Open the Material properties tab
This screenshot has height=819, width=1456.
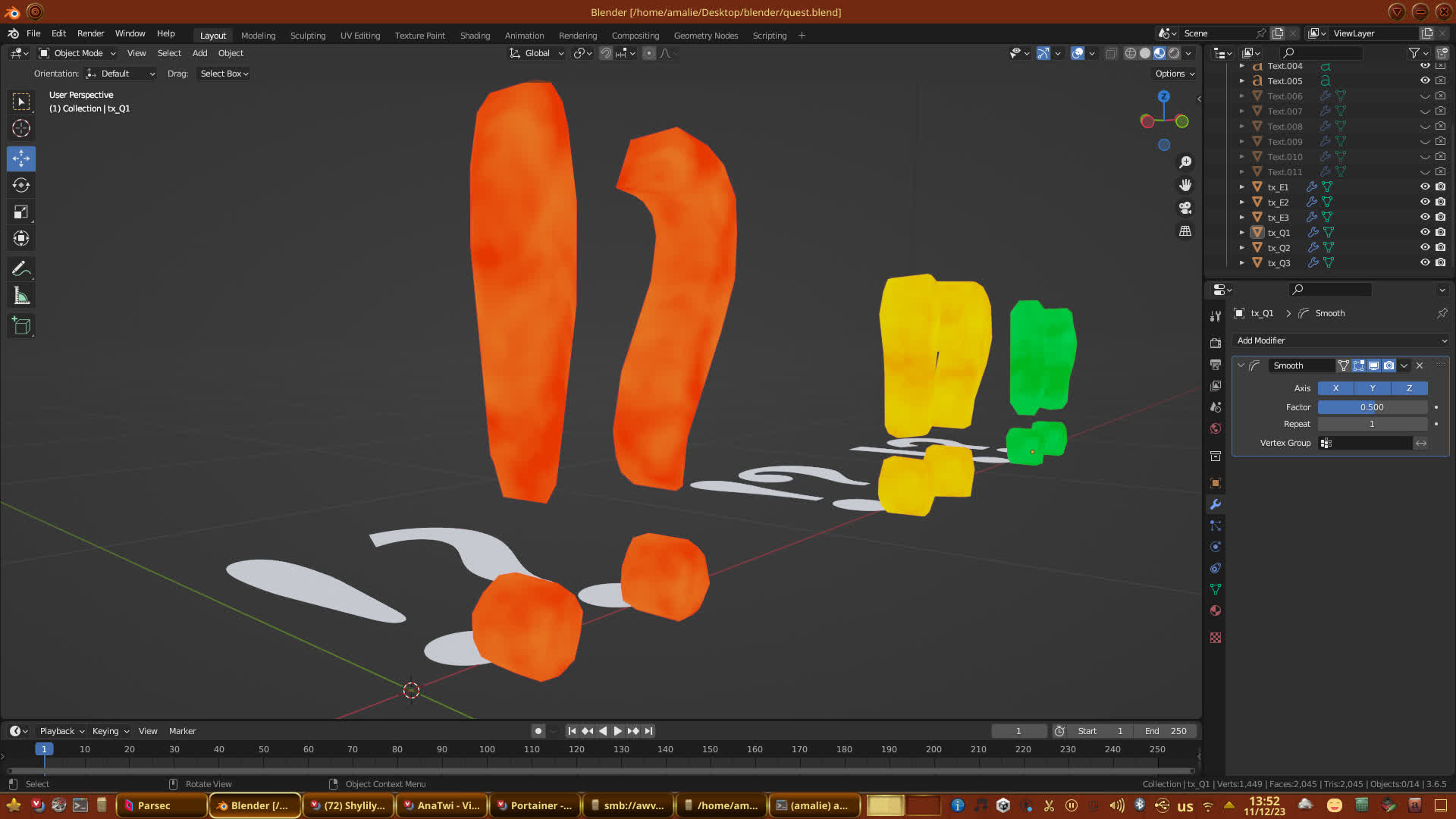[x=1216, y=611]
